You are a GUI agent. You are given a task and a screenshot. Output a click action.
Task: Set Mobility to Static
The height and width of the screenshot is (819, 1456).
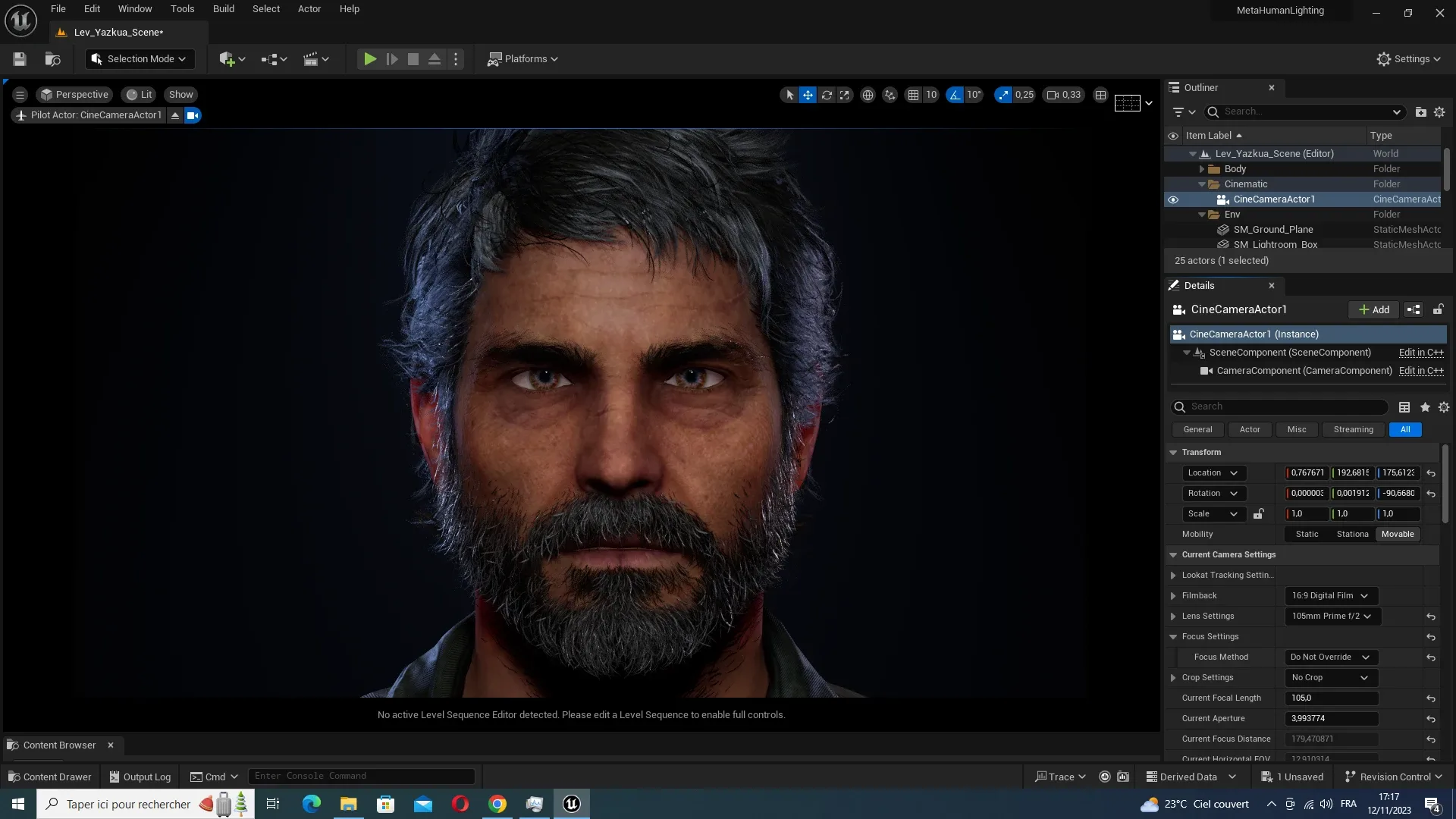coord(1307,534)
